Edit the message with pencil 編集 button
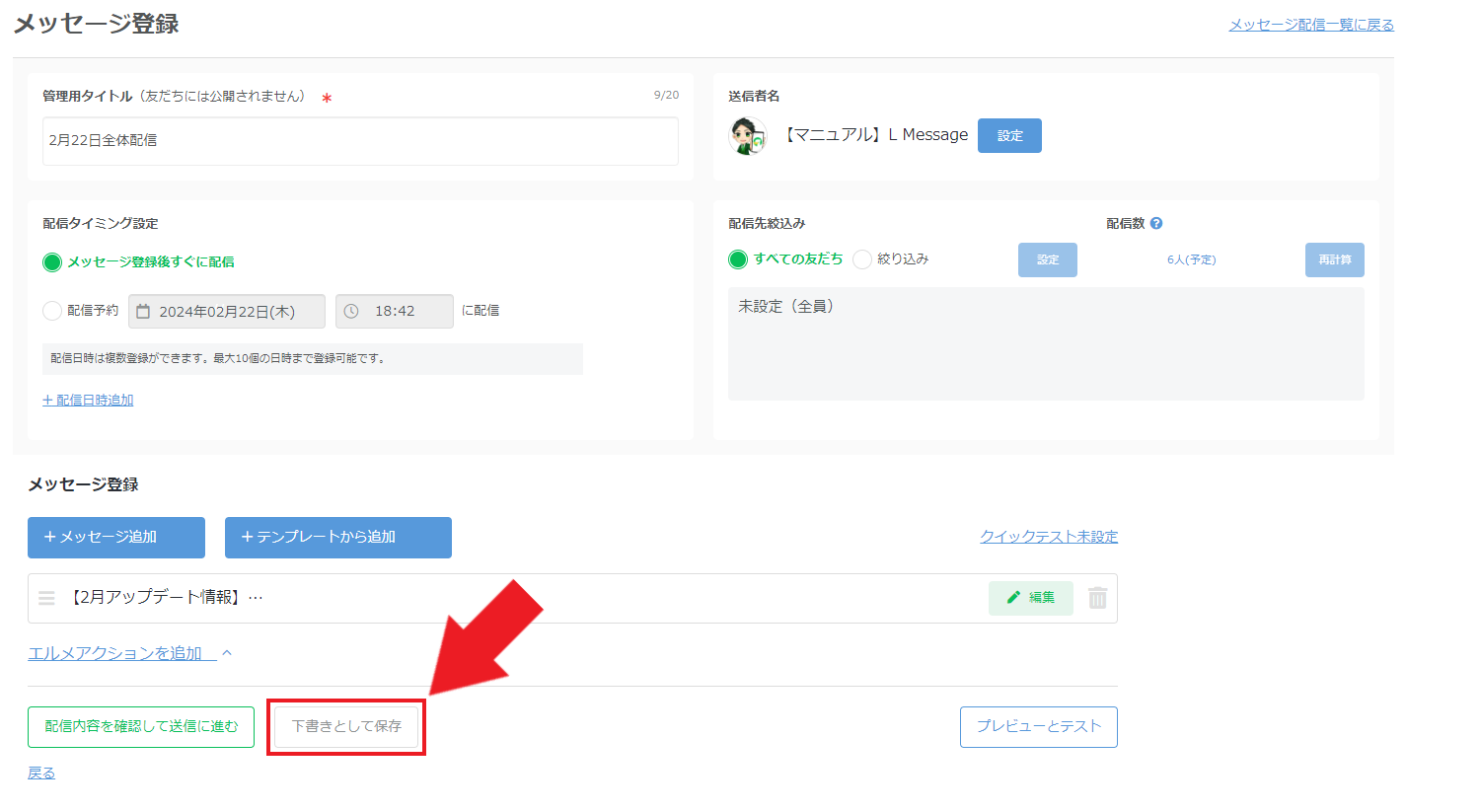1480x812 pixels. (1031, 598)
